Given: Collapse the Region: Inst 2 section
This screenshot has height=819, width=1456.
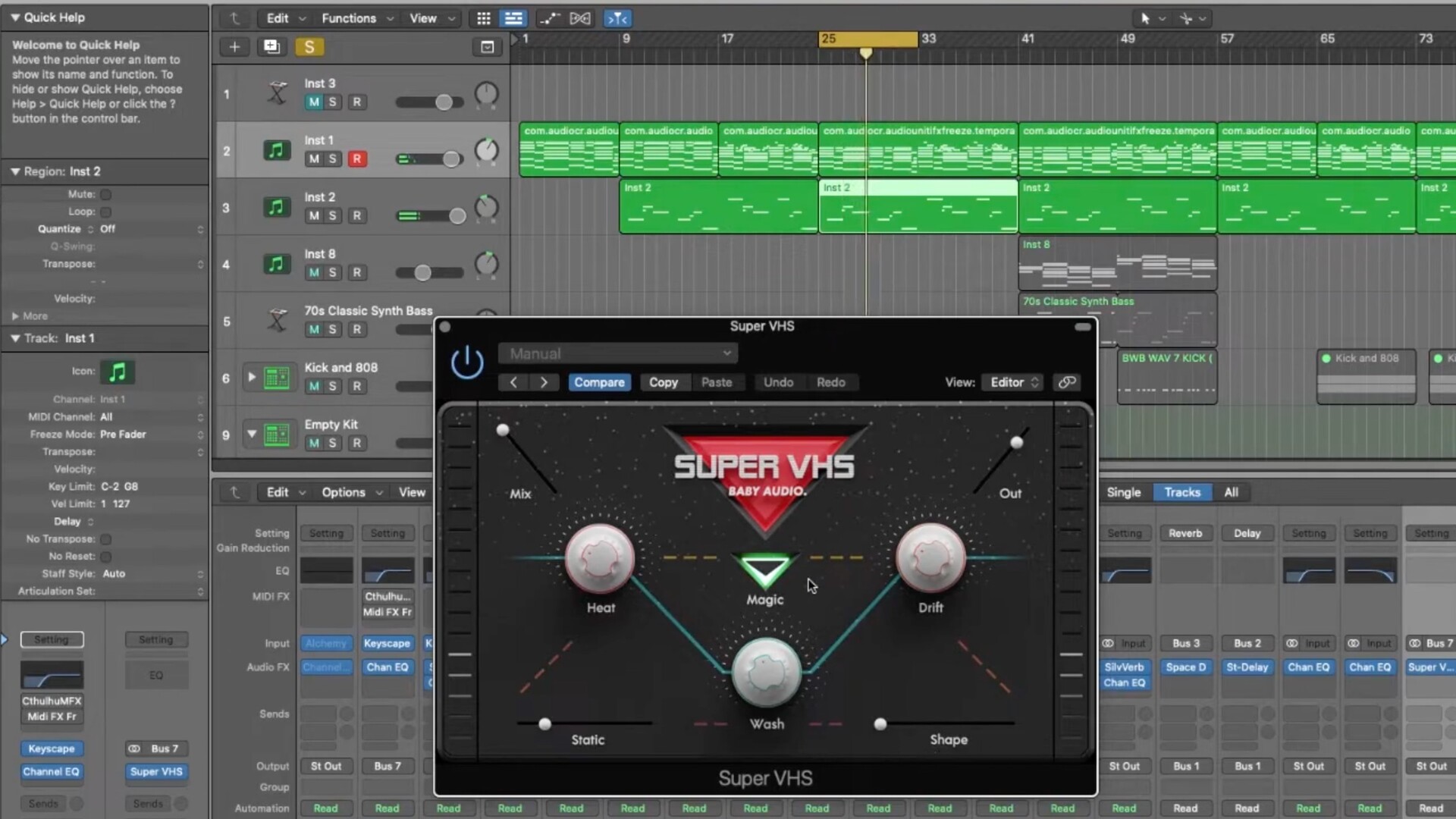Looking at the screenshot, I should point(14,171).
